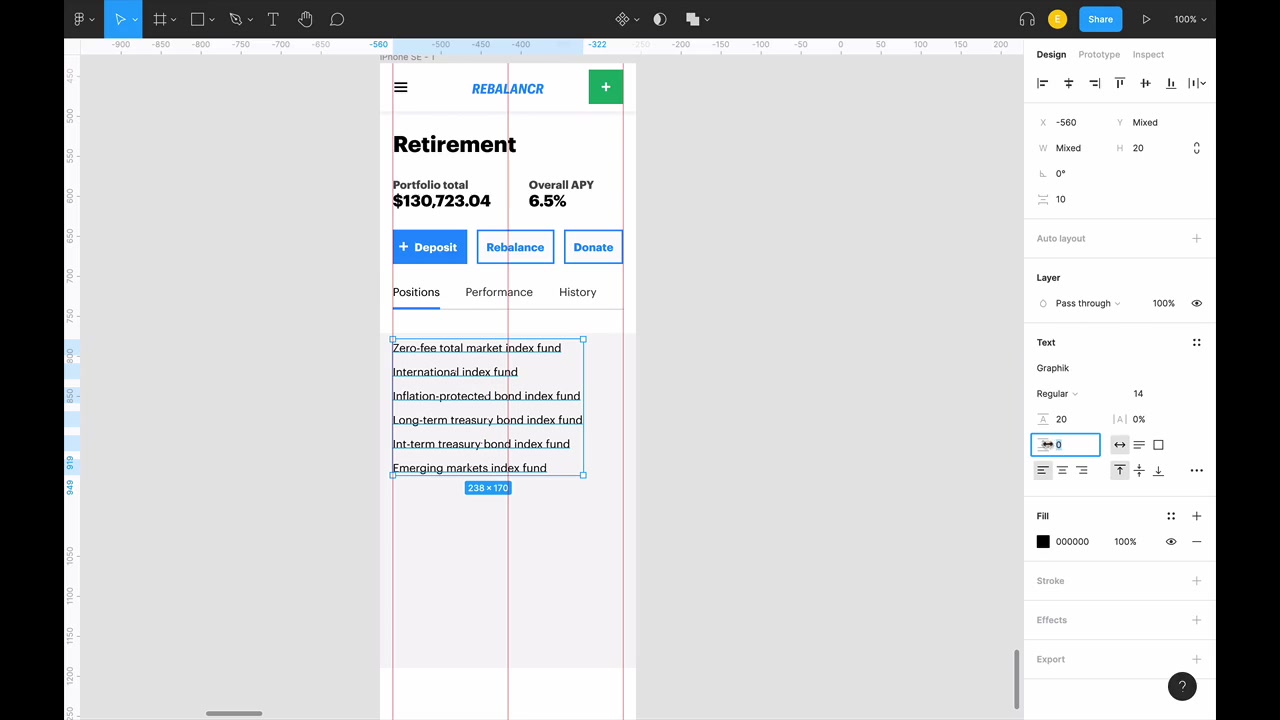Switch to the Inspect tab
Screen dimensions: 1280x720
point(1148,54)
